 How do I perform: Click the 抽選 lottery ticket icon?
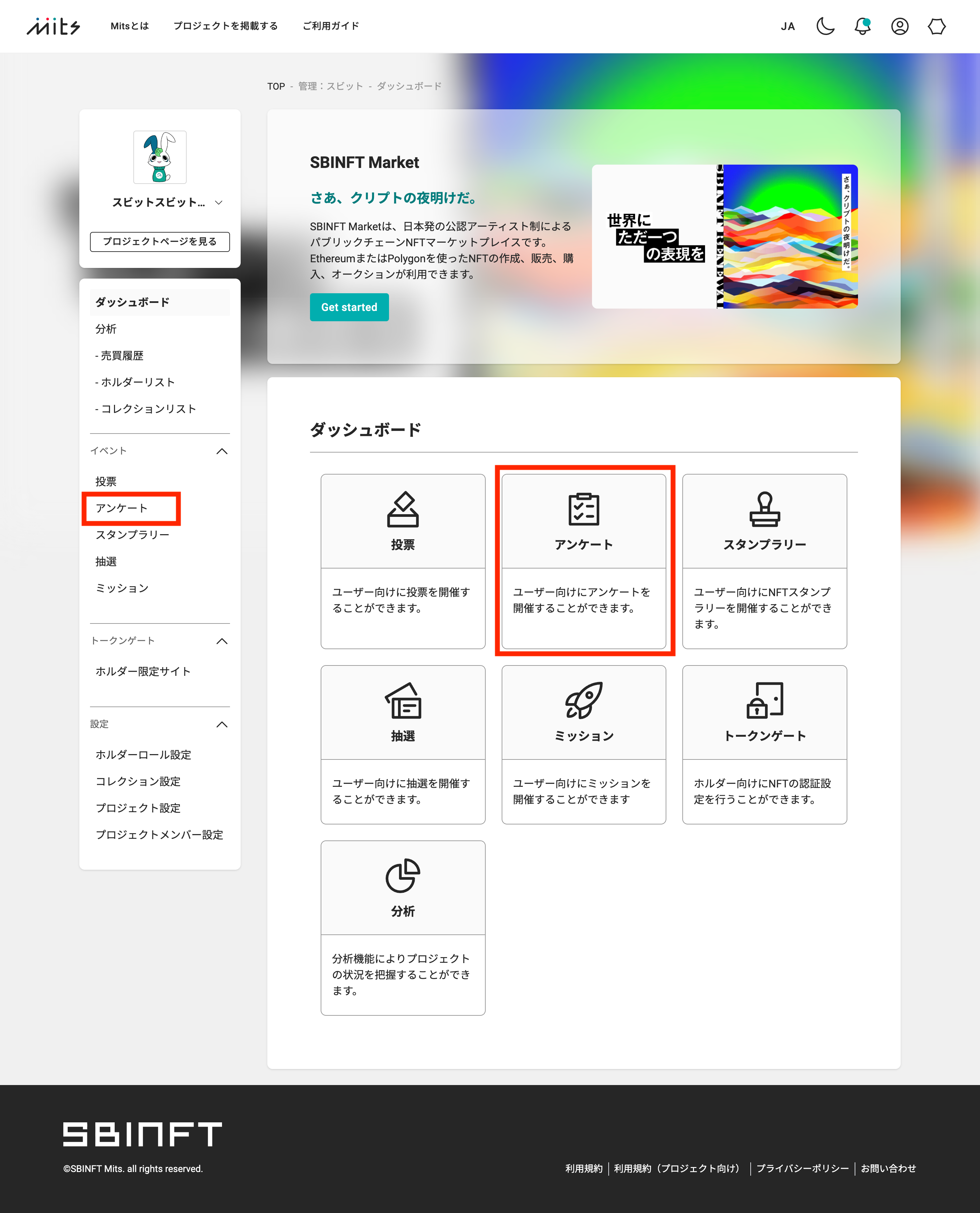tap(403, 700)
